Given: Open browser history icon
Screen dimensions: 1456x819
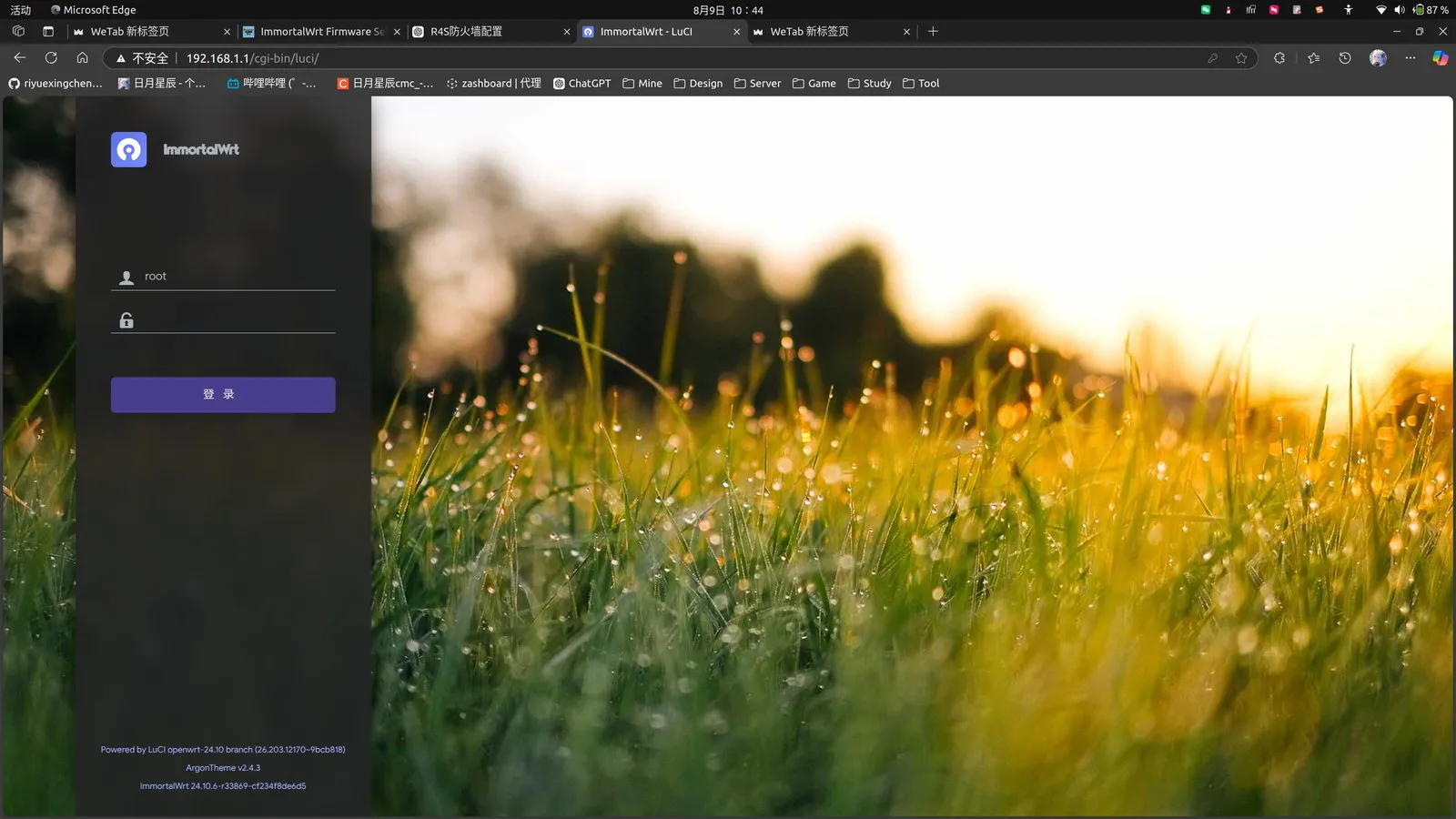Looking at the screenshot, I should click(1345, 58).
